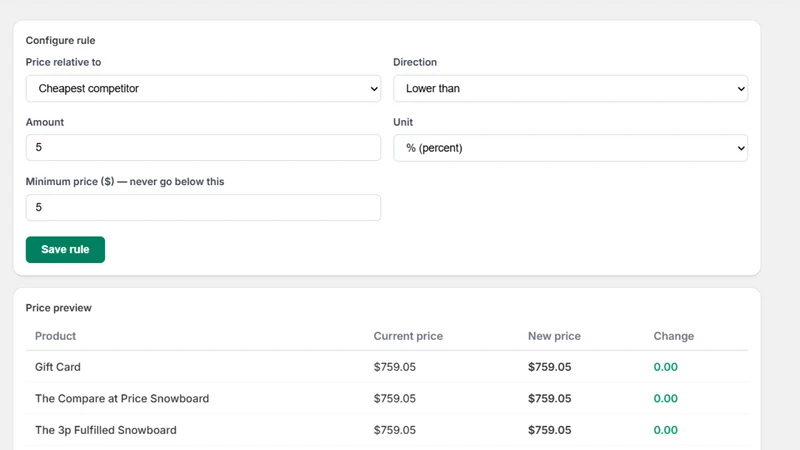Click the Current price column header
Image resolution: width=800 pixels, height=450 pixels.
(408, 336)
